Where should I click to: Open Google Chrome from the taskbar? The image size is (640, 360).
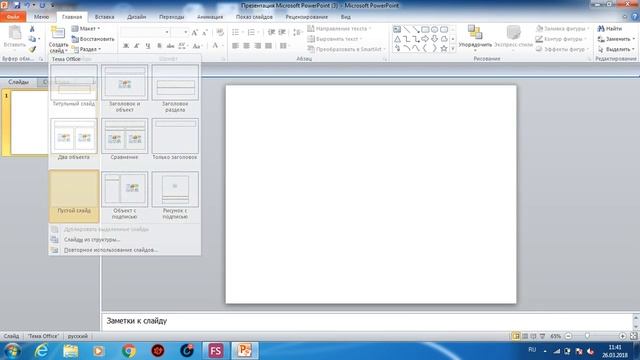point(129,351)
